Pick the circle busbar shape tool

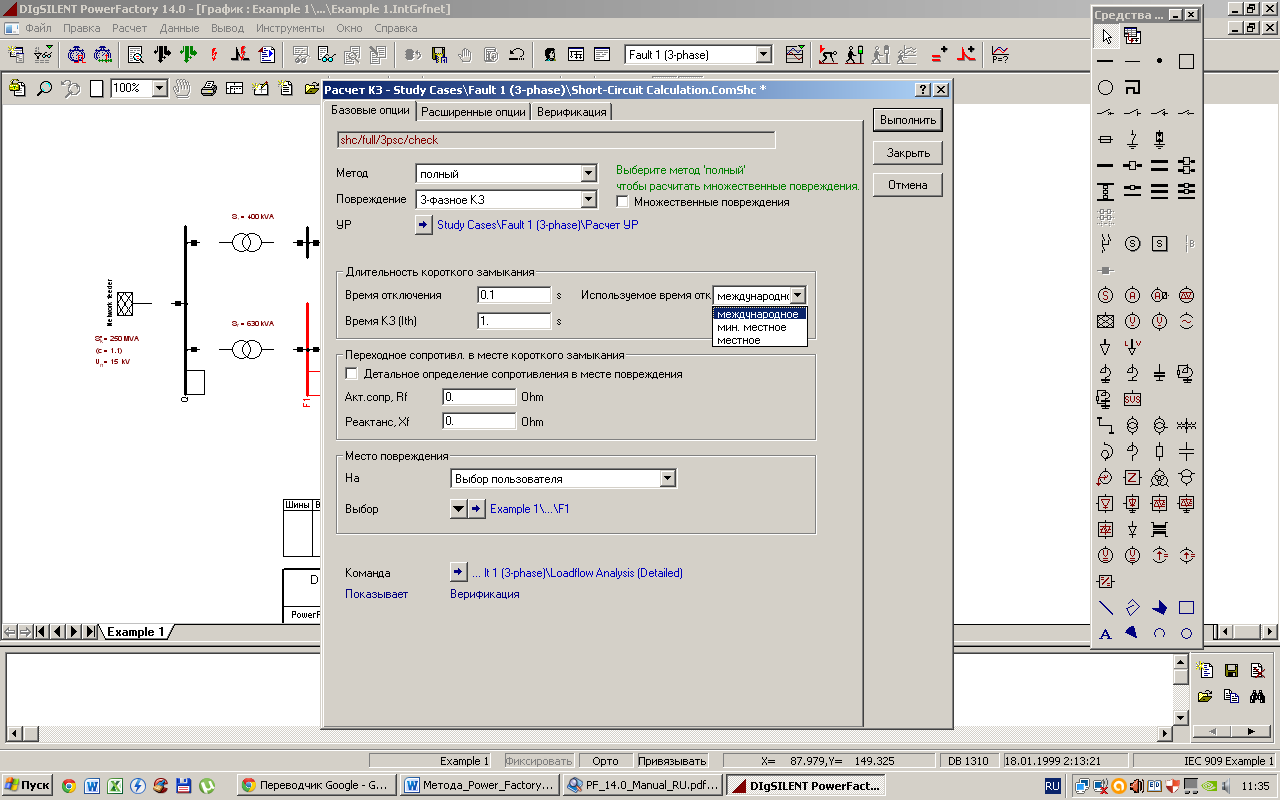click(1105, 88)
